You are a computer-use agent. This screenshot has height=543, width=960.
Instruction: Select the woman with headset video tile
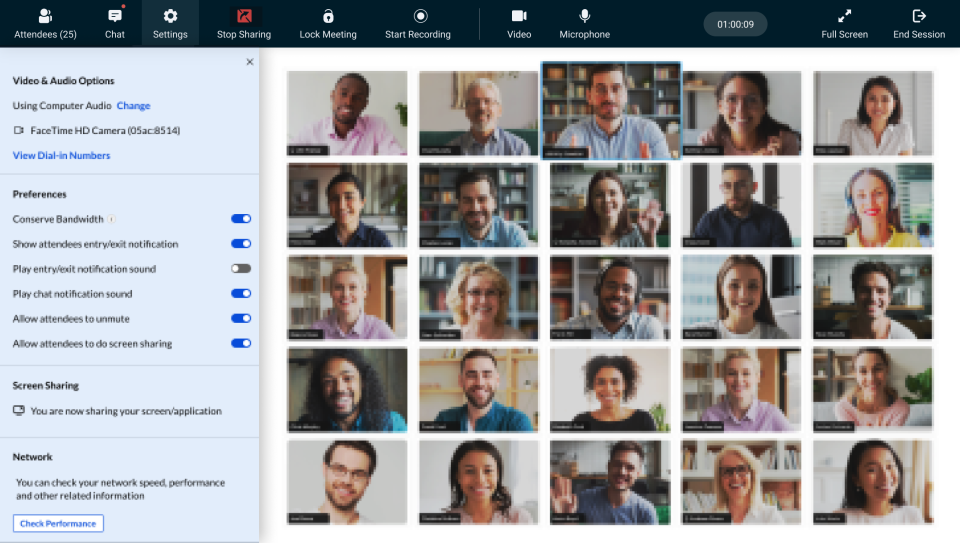pos(873,205)
